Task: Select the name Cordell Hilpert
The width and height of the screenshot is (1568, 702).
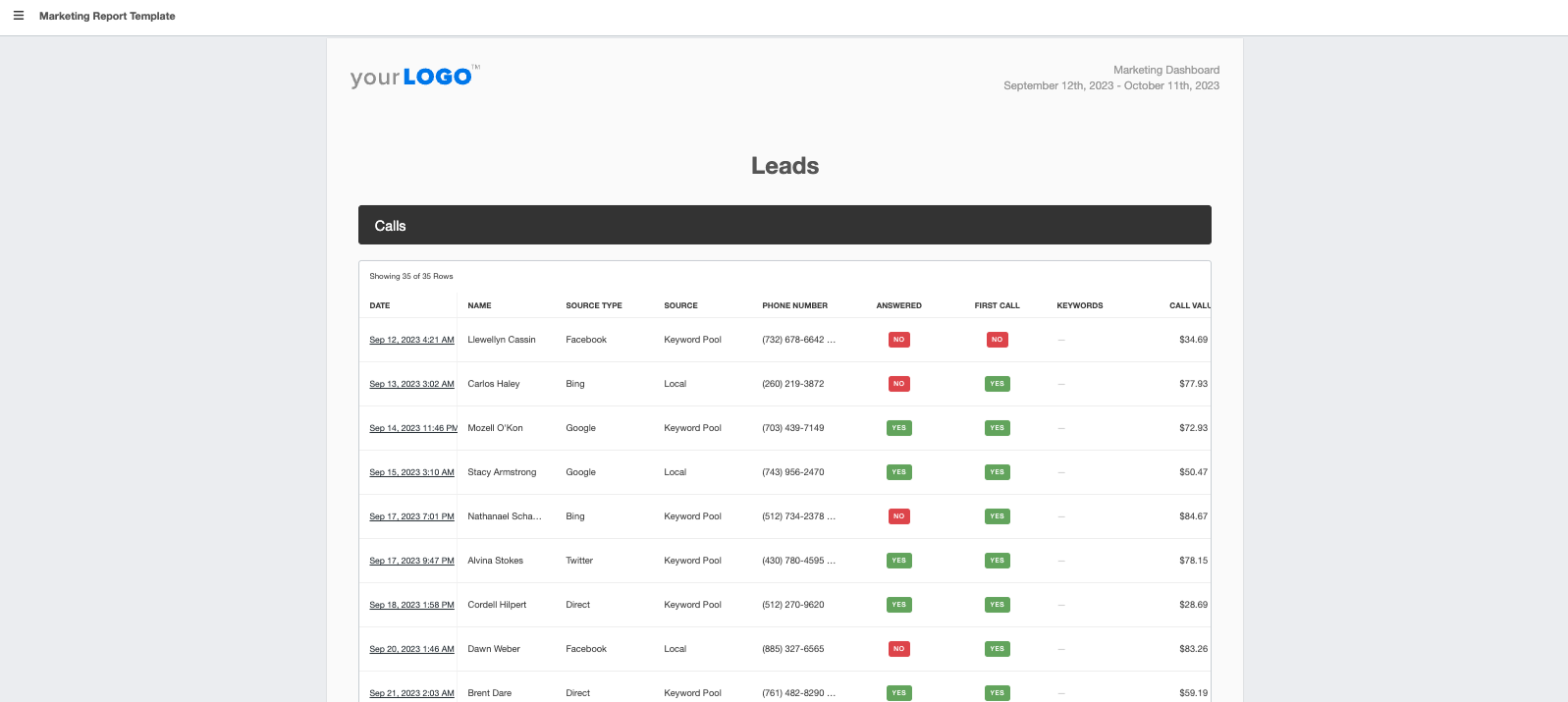Action: [x=497, y=605]
